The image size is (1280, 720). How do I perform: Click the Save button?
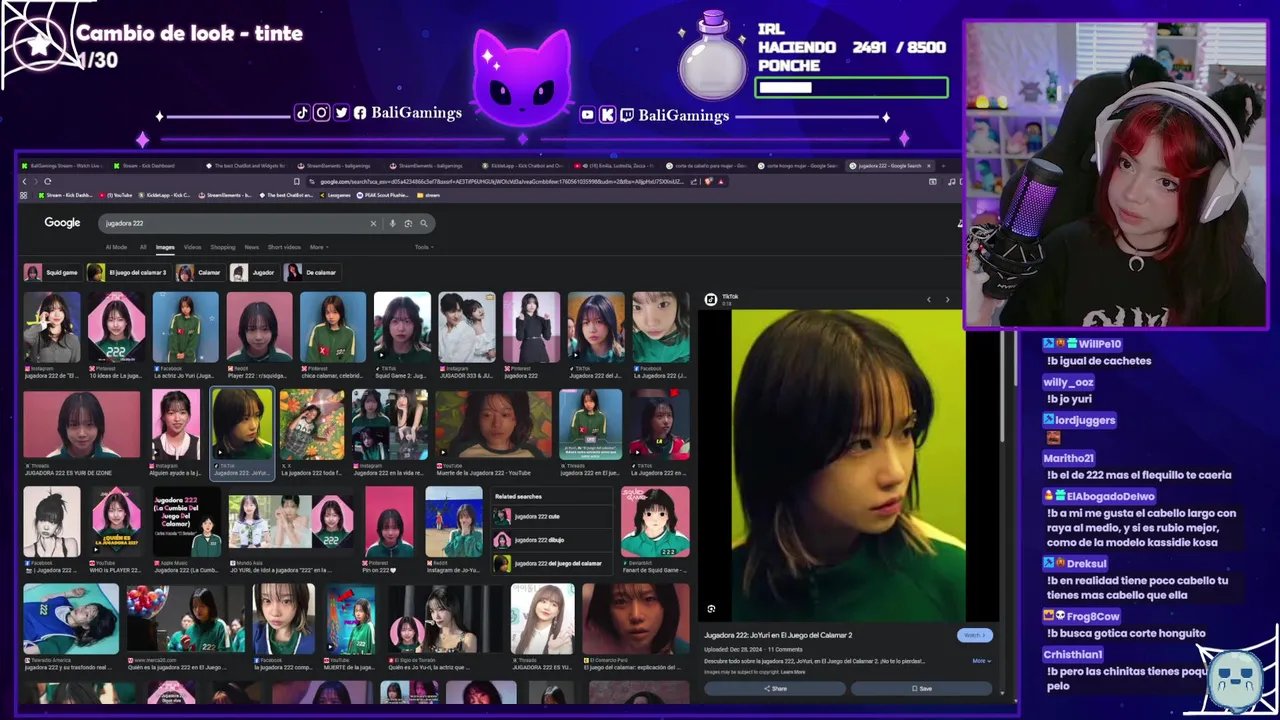921,688
